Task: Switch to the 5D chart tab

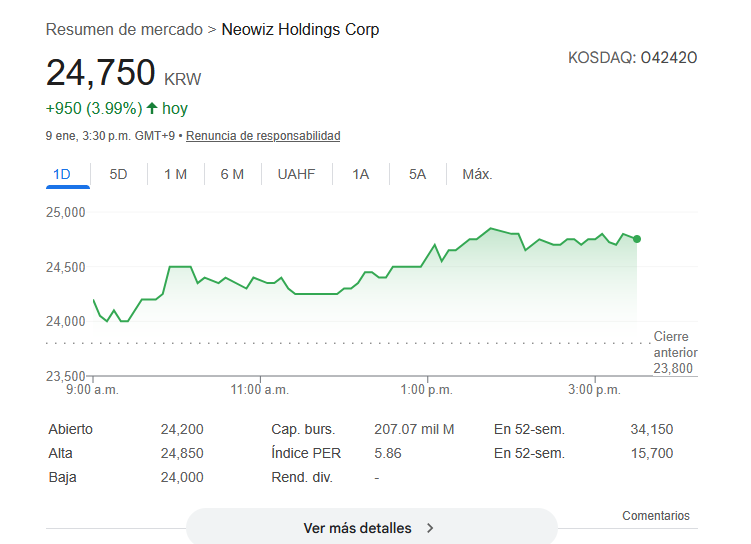Action: point(118,174)
